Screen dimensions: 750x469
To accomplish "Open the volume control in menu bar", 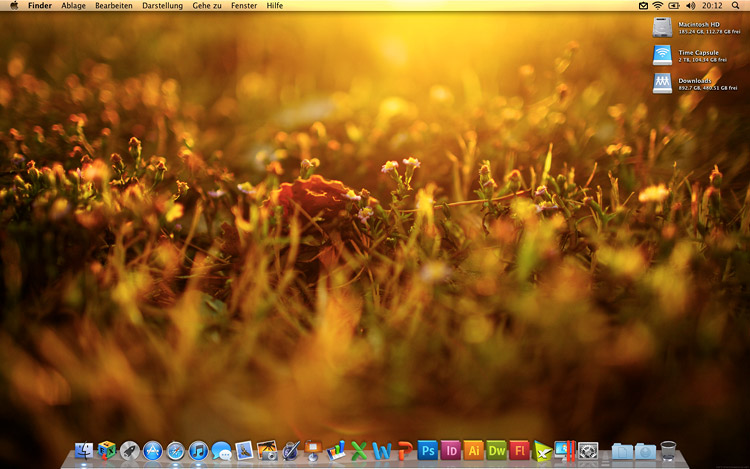I will point(691,5).
